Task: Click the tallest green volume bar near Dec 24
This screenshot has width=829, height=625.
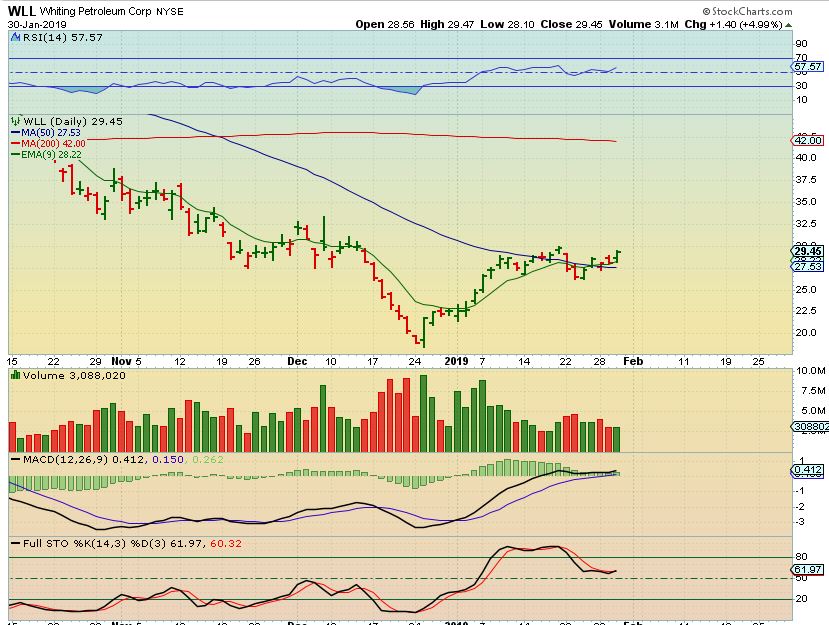Action: (423, 413)
